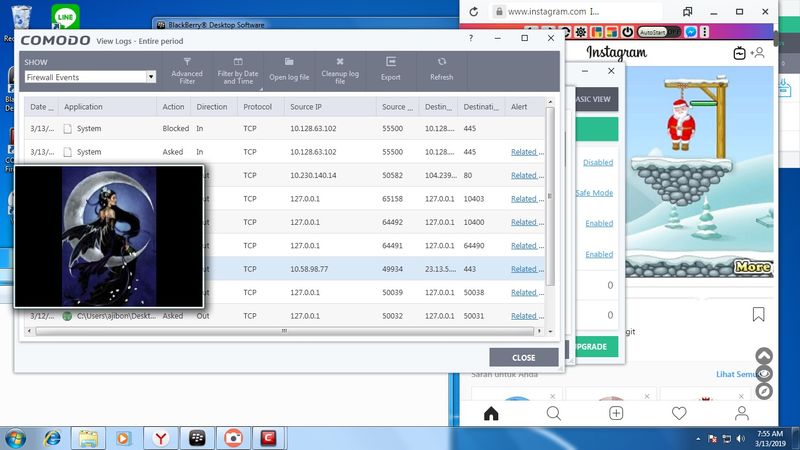
Task: Open Instagram search tab
Action: (554, 413)
